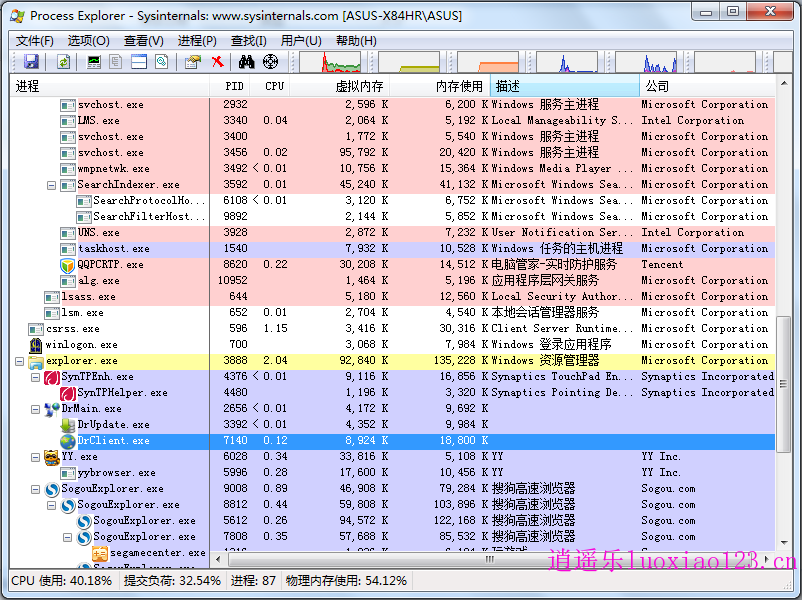The width and height of the screenshot is (802, 600).
Task: Open the 进程(P) menu
Action: point(197,41)
